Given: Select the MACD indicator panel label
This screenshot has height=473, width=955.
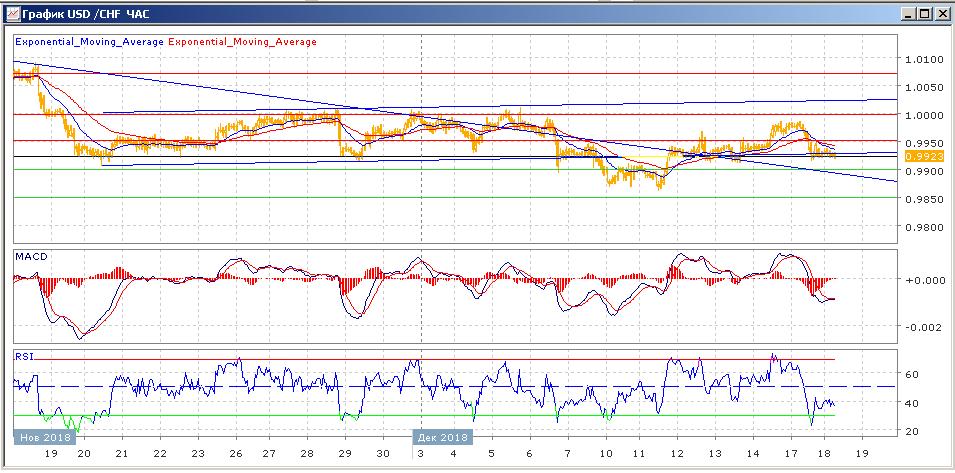Looking at the screenshot, I should (29, 257).
